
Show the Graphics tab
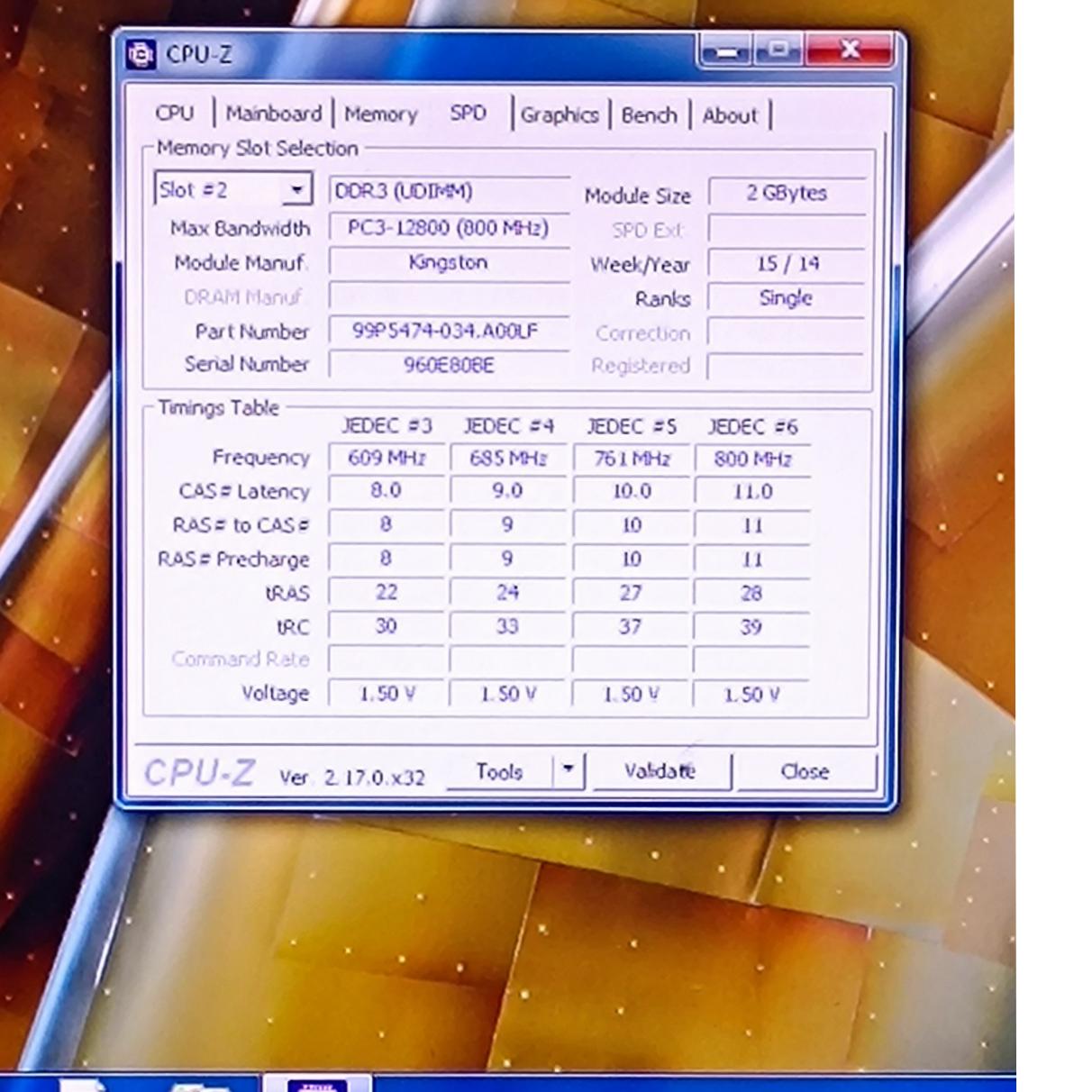tap(560, 115)
